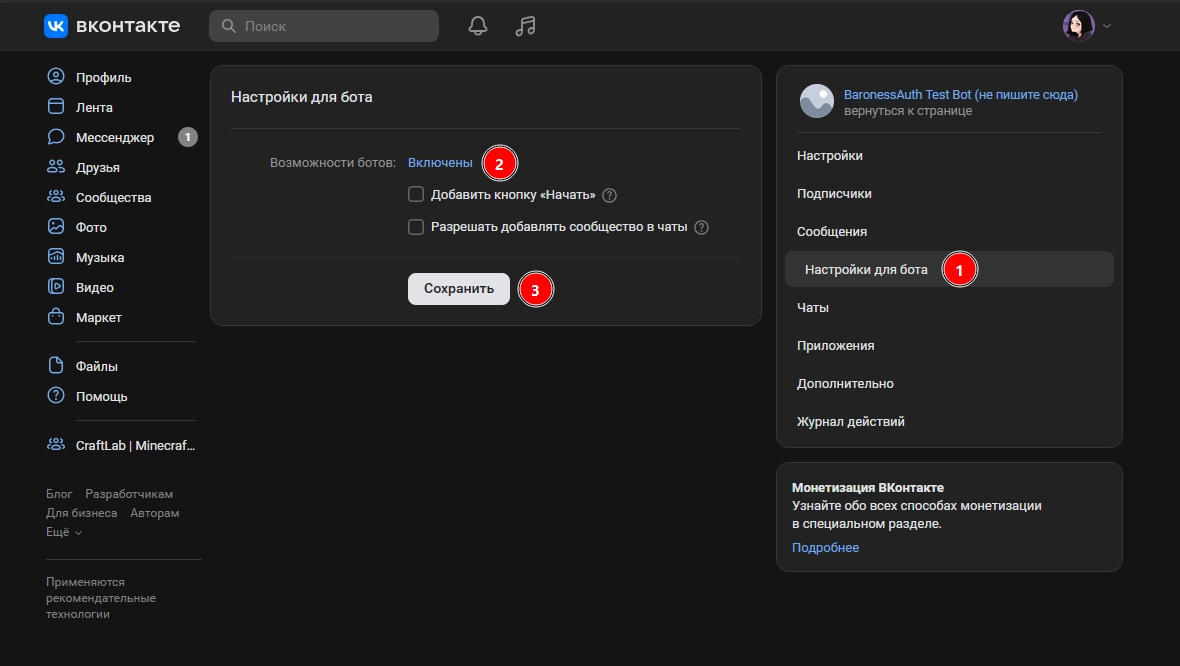Open notifications bell icon
Viewport: 1180px width, 666px height.
pos(478,26)
